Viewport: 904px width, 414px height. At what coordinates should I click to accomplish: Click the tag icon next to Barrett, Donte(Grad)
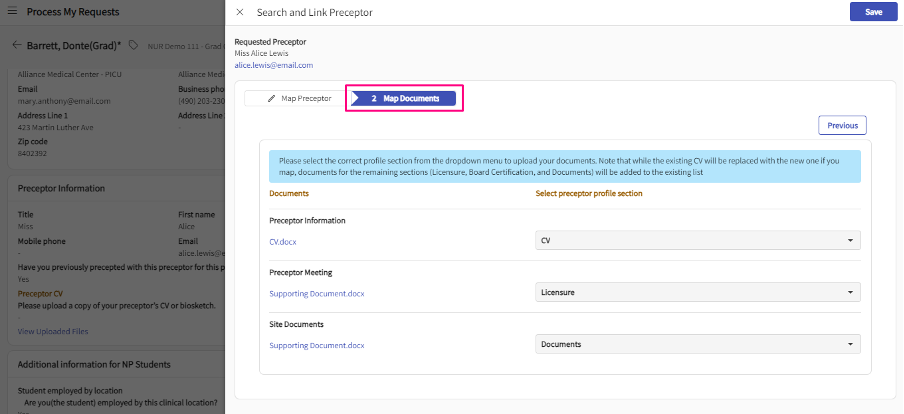click(133, 45)
